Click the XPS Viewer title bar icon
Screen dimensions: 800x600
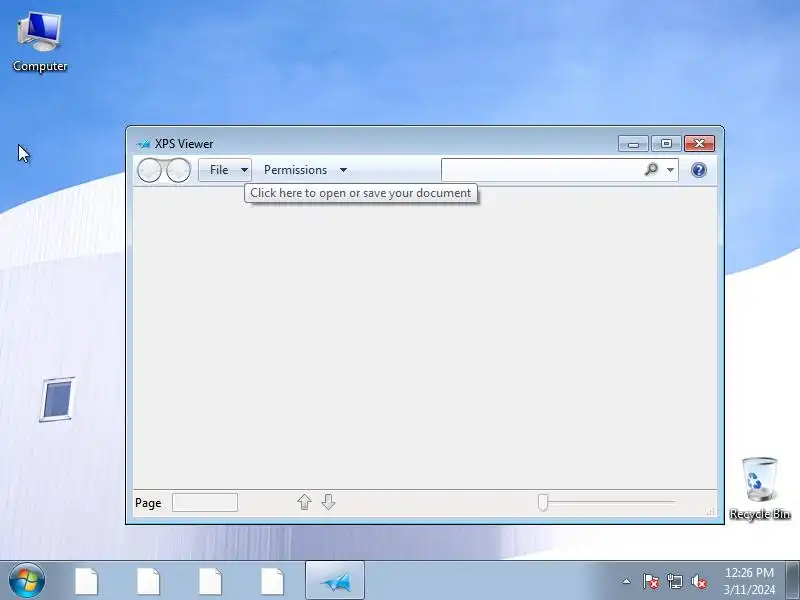[x=143, y=144]
